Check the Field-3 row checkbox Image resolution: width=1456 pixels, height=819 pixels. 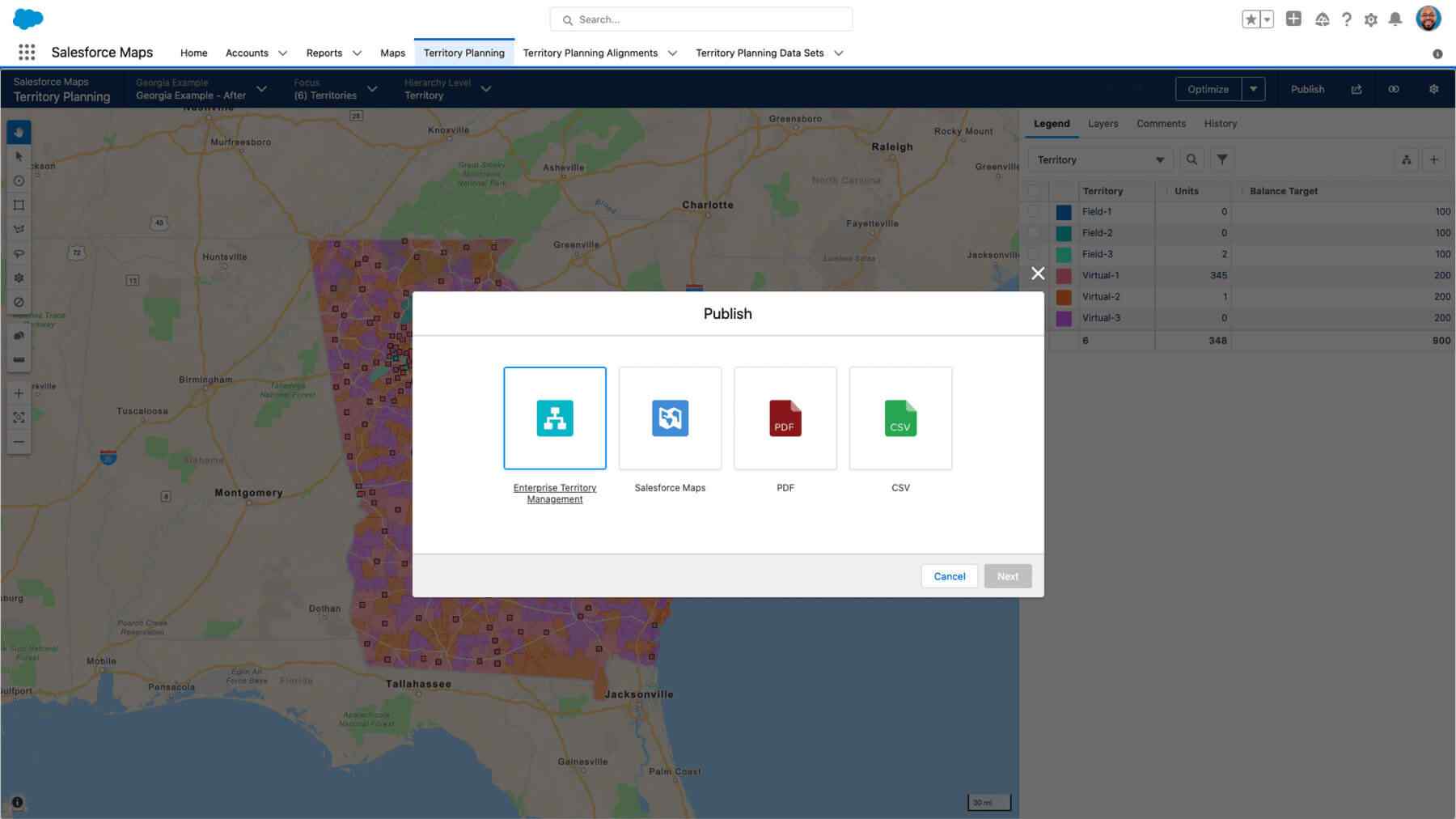pyautogui.click(x=1033, y=254)
